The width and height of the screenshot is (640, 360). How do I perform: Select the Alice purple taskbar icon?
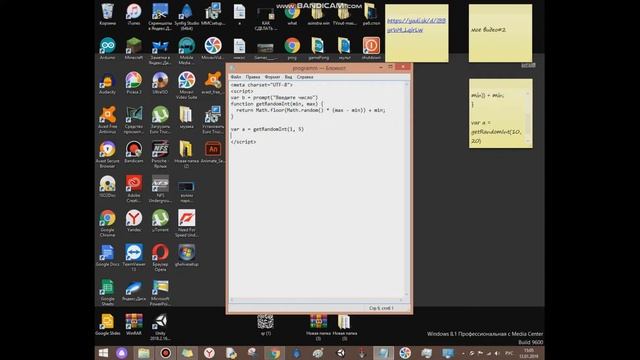coord(122,353)
